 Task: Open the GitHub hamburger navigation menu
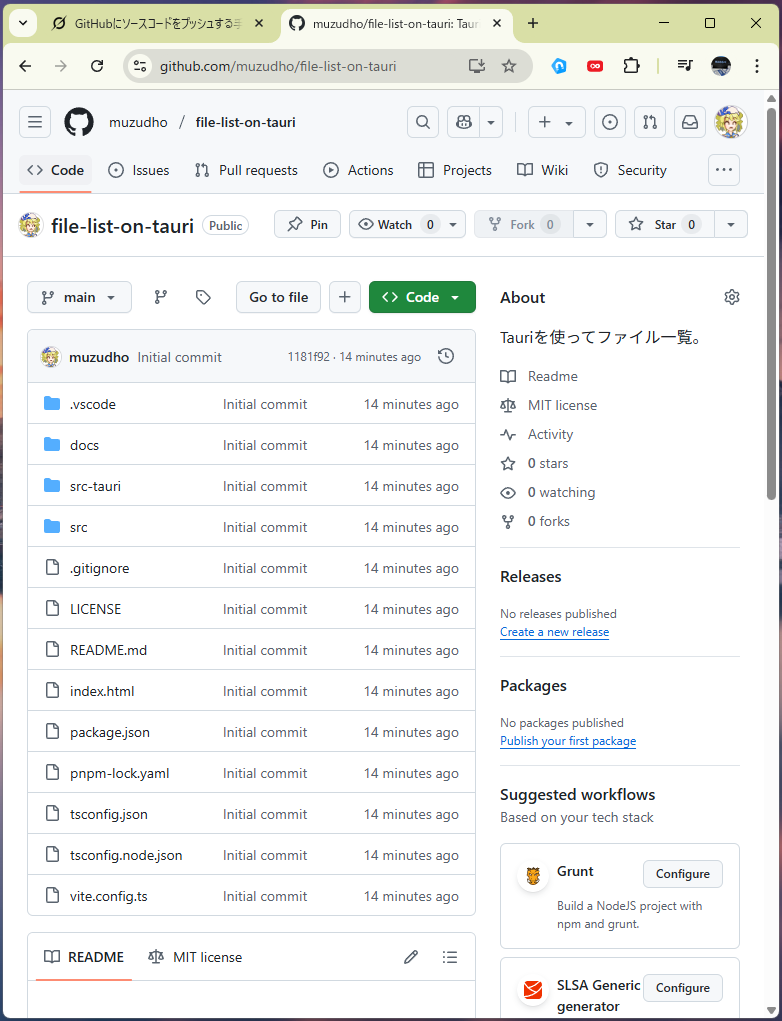(35, 122)
